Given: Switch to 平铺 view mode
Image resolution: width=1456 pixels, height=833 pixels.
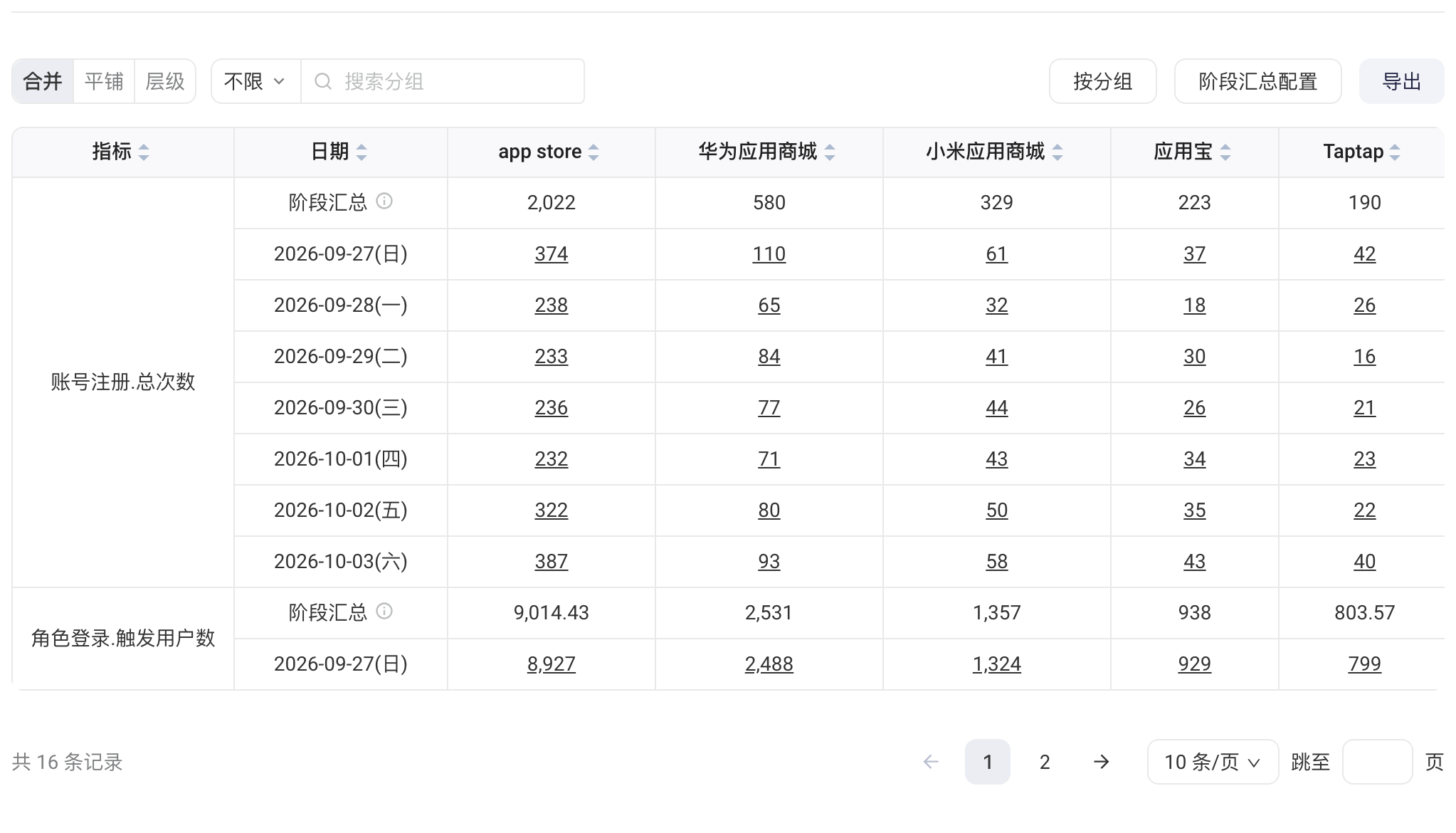Looking at the screenshot, I should [x=104, y=81].
